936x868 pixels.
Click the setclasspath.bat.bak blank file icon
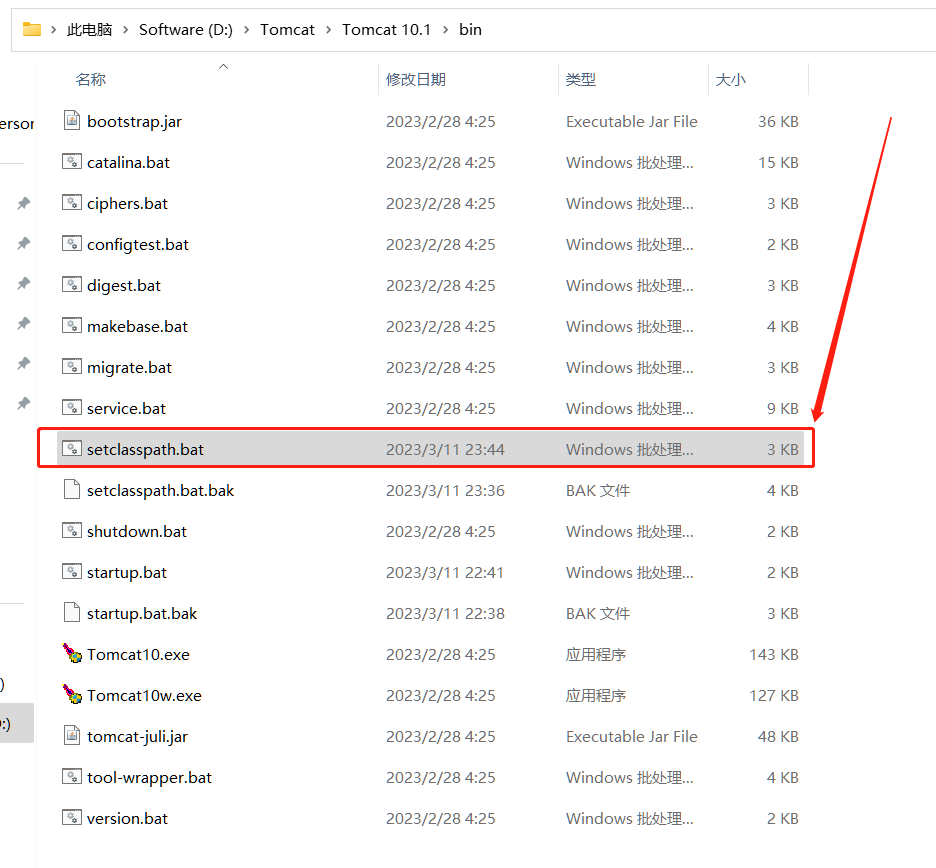point(72,490)
